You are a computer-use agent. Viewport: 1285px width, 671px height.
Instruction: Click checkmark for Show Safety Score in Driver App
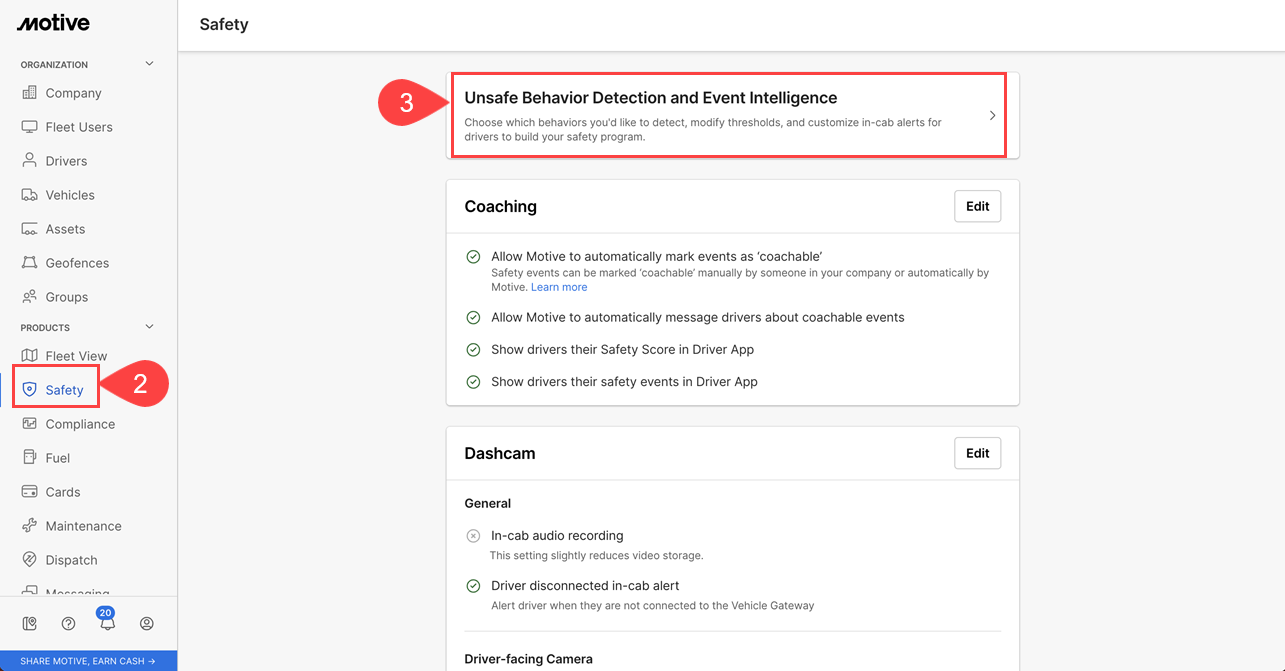pos(473,350)
